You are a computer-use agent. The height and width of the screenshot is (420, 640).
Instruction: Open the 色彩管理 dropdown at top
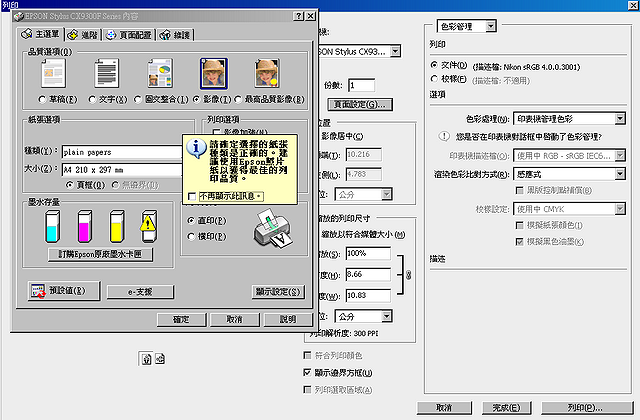click(466, 27)
